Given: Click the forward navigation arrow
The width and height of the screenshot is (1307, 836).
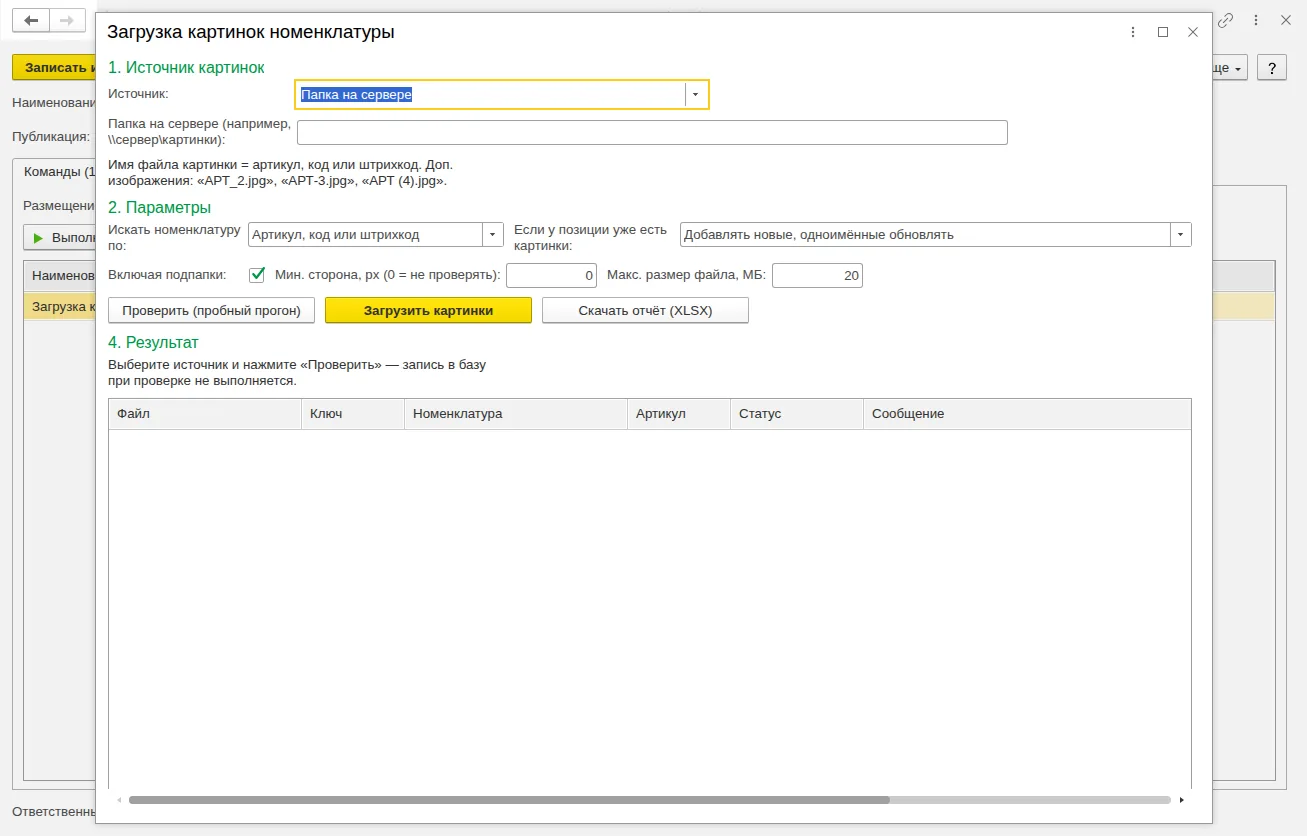Looking at the screenshot, I should (66, 20).
